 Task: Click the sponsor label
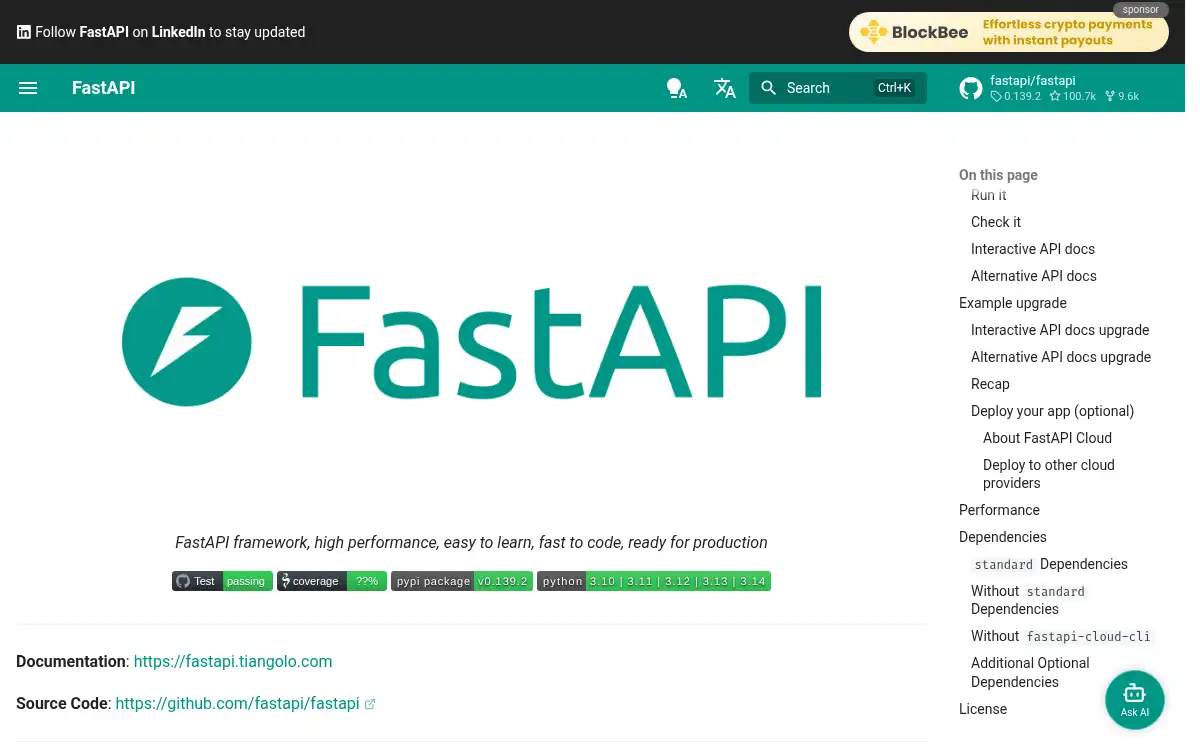point(1141,10)
